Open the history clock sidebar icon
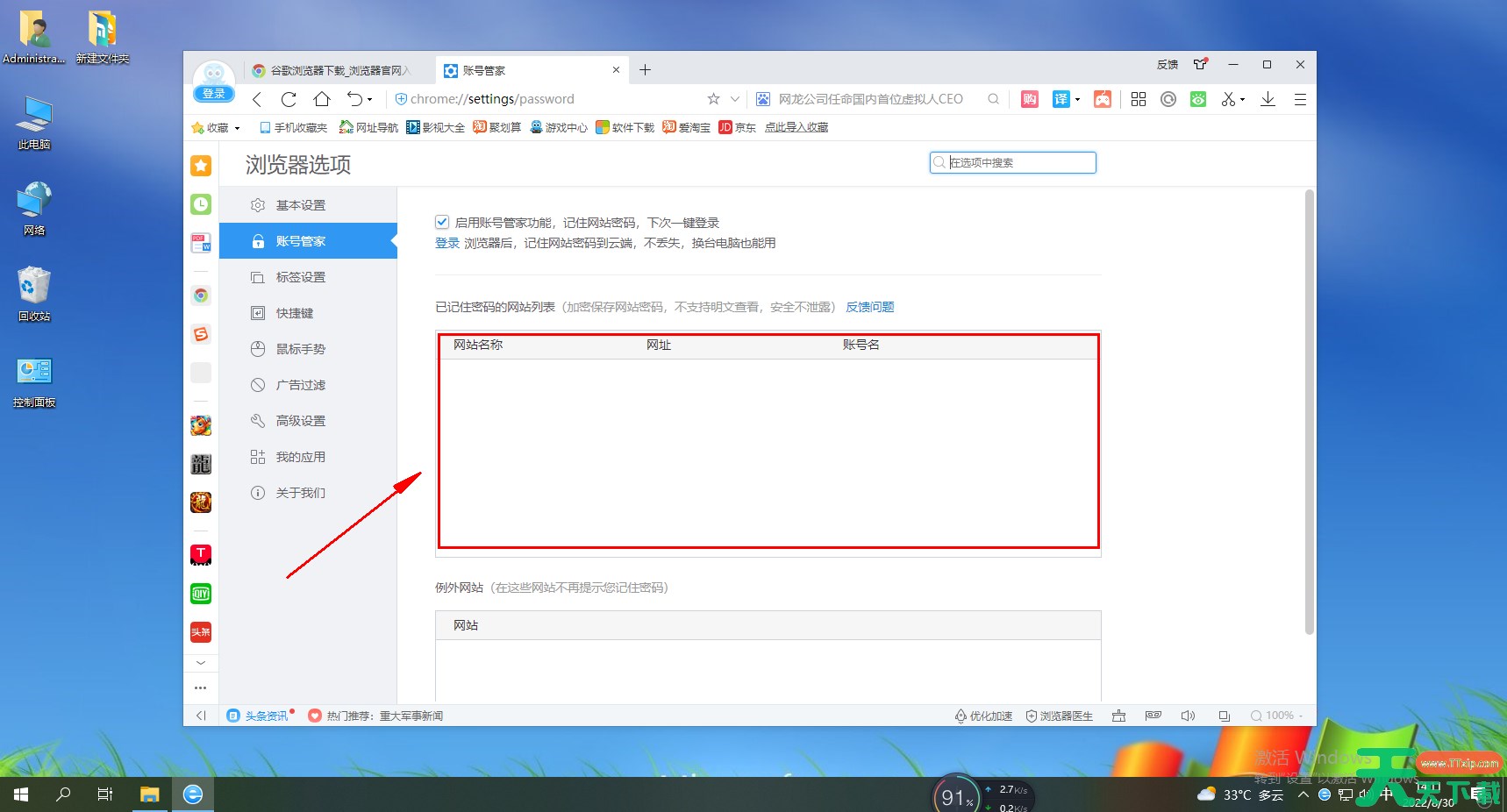The width and height of the screenshot is (1507, 812). point(201,204)
